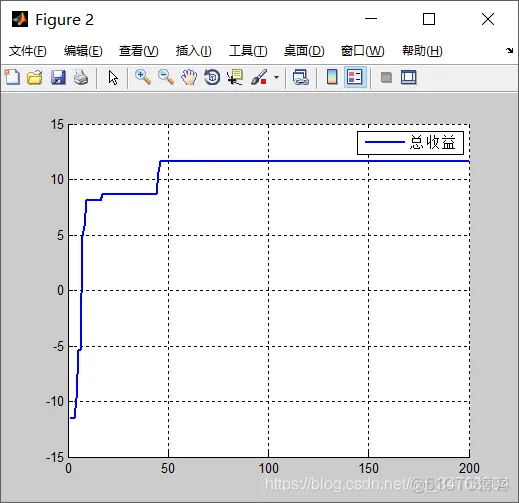This screenshot has height=503, width=519.
Task: Open the 文件(F) menu
Action: click(27, 51)
